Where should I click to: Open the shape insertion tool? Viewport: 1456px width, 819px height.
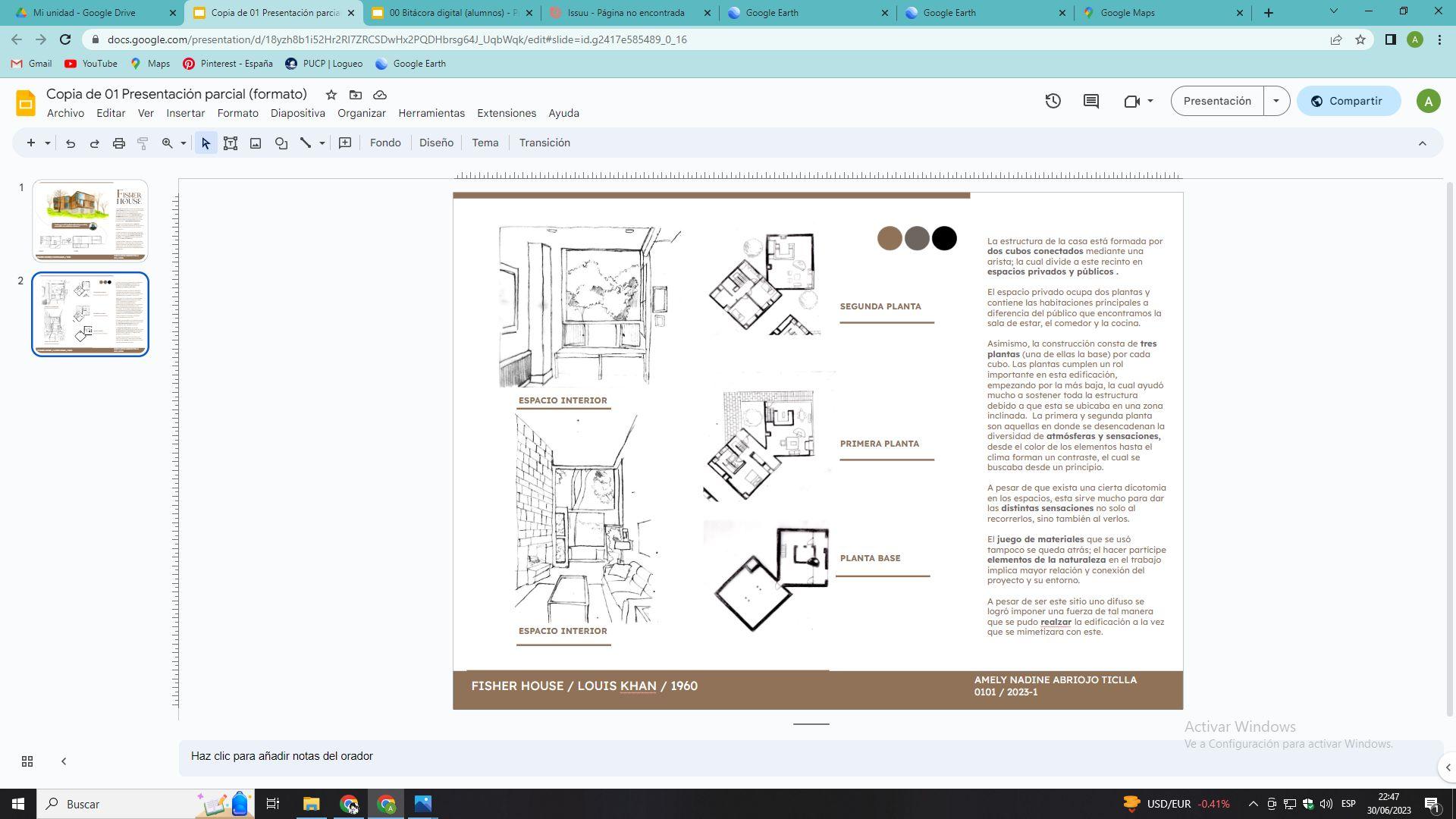(x=281, y=143)
